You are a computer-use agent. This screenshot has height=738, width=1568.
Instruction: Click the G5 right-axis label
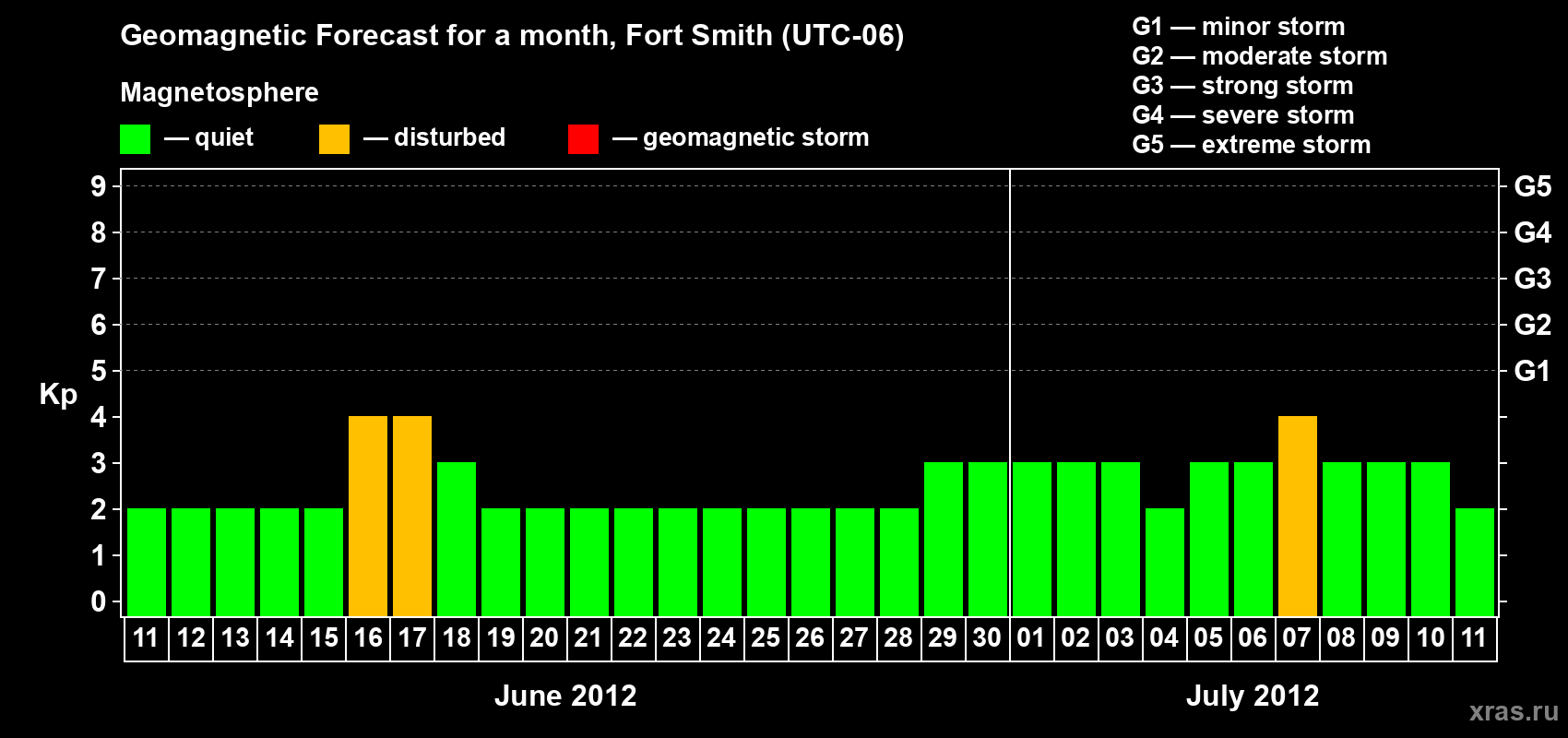point(1533,186)
